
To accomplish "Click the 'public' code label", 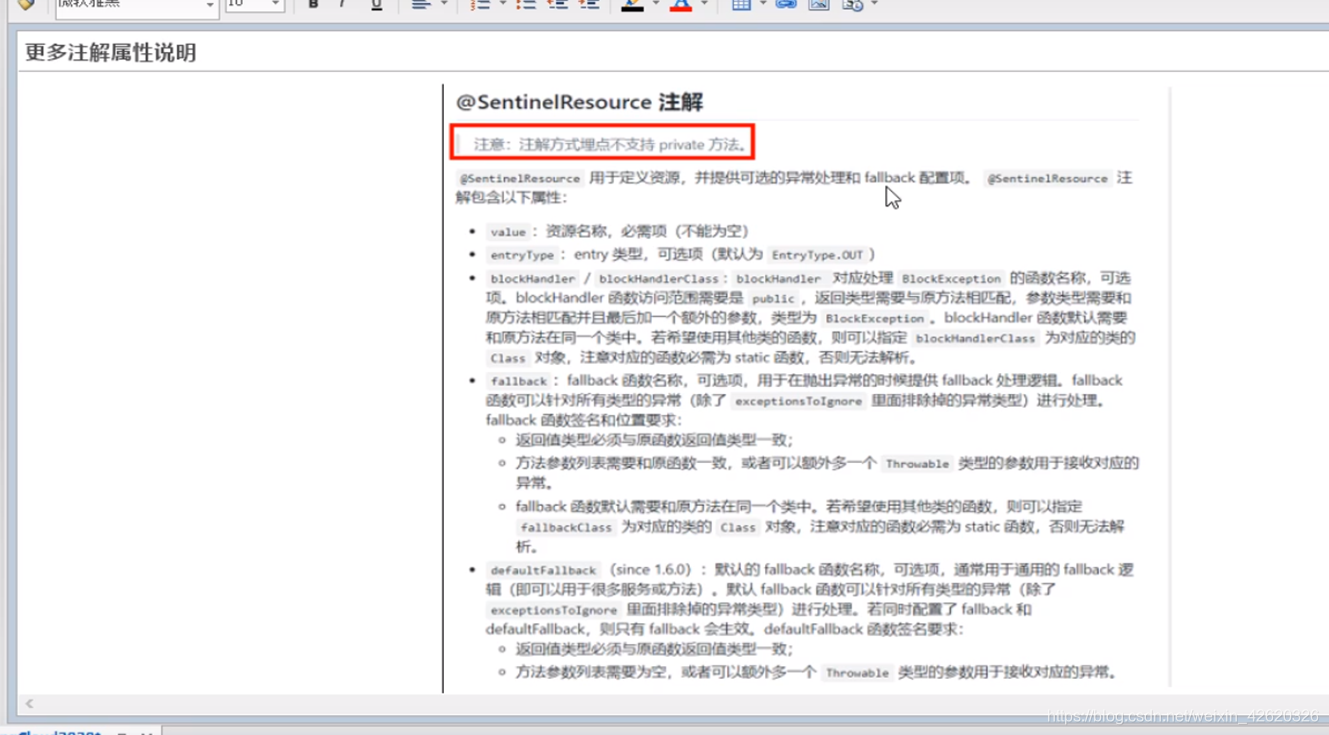I will (773, 299).
